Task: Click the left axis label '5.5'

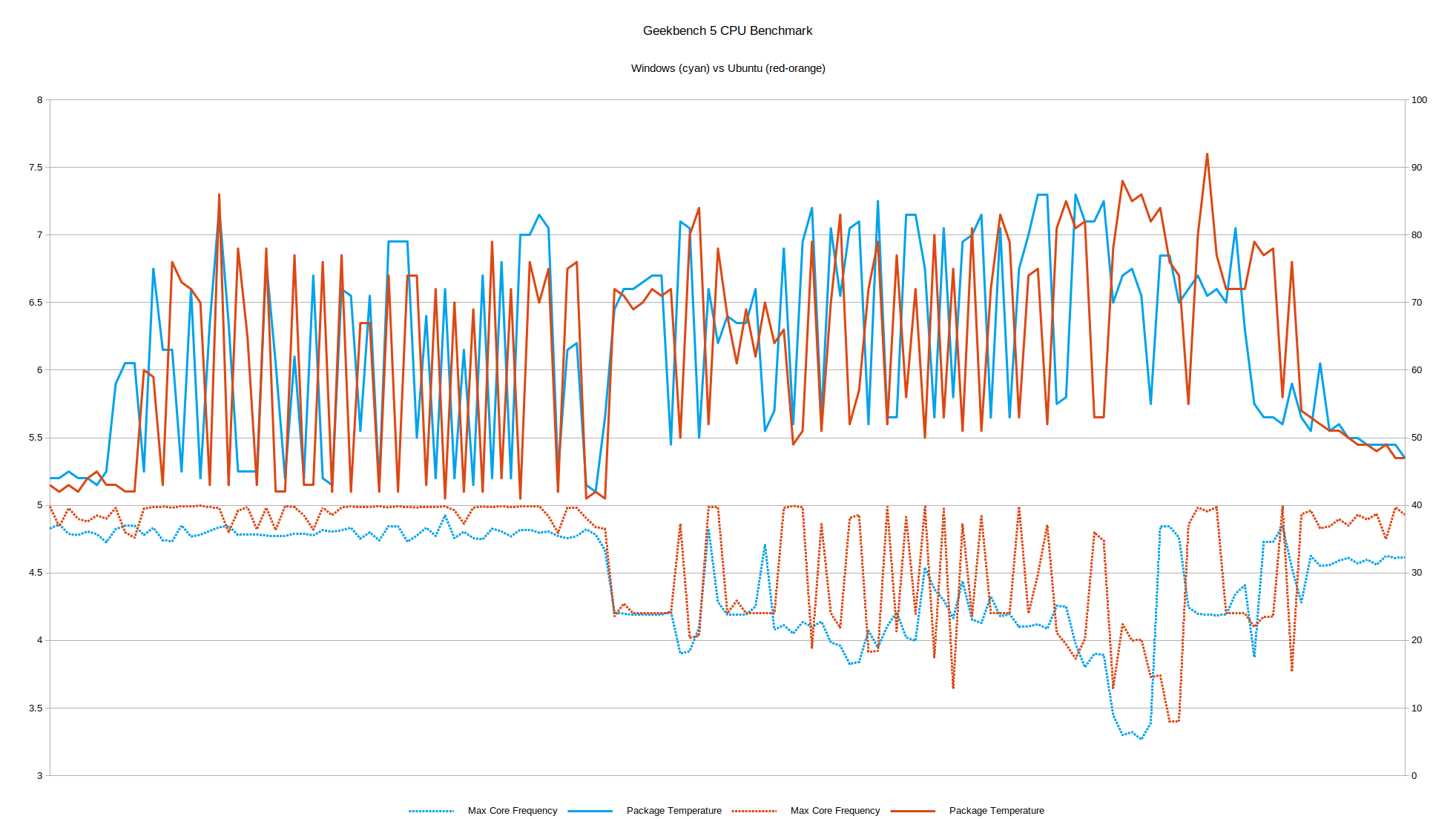Action: pos(36,438)
